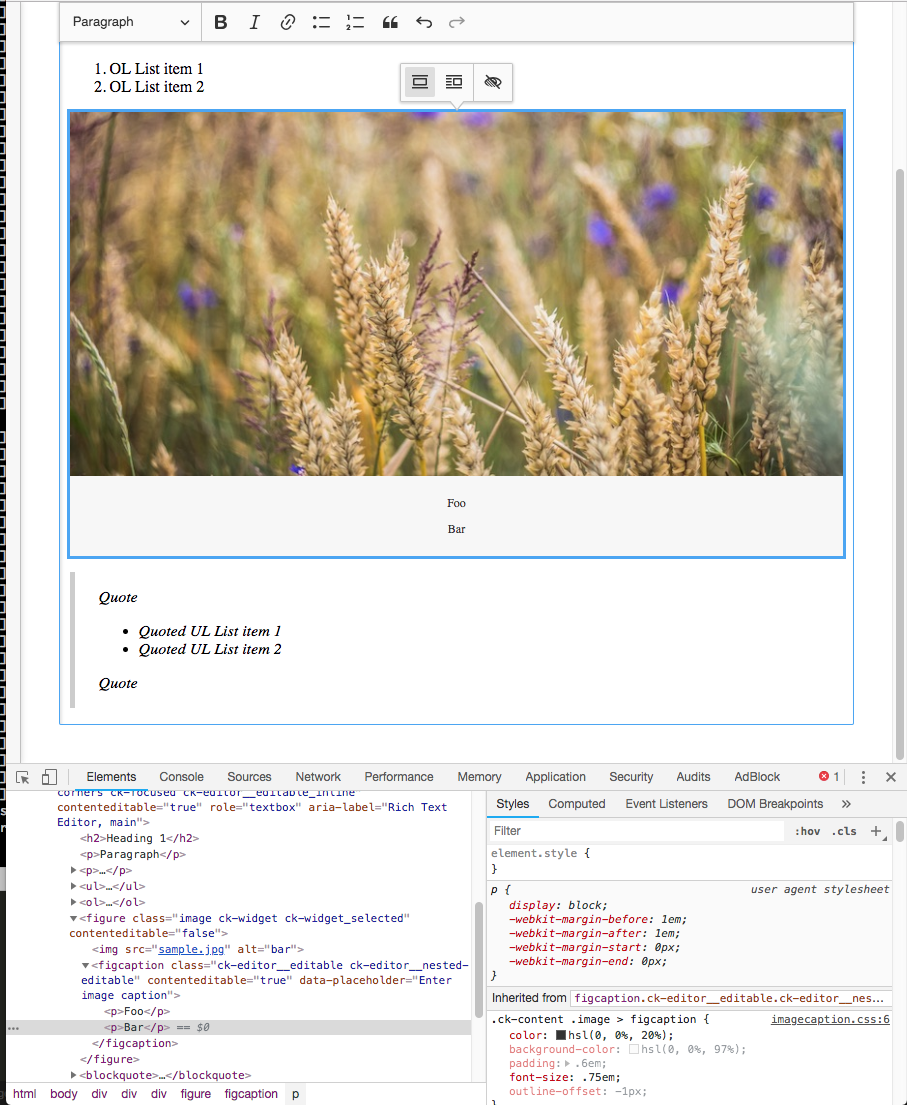Image resolution: width=907 pixels, height=1105 pixels.
Task: Open the Paragraph heading dropdown
Action: click(x=131, y=23)
